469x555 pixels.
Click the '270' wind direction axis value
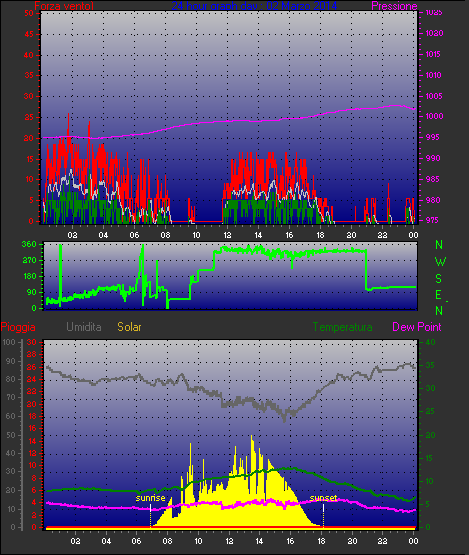click(29, 261)
